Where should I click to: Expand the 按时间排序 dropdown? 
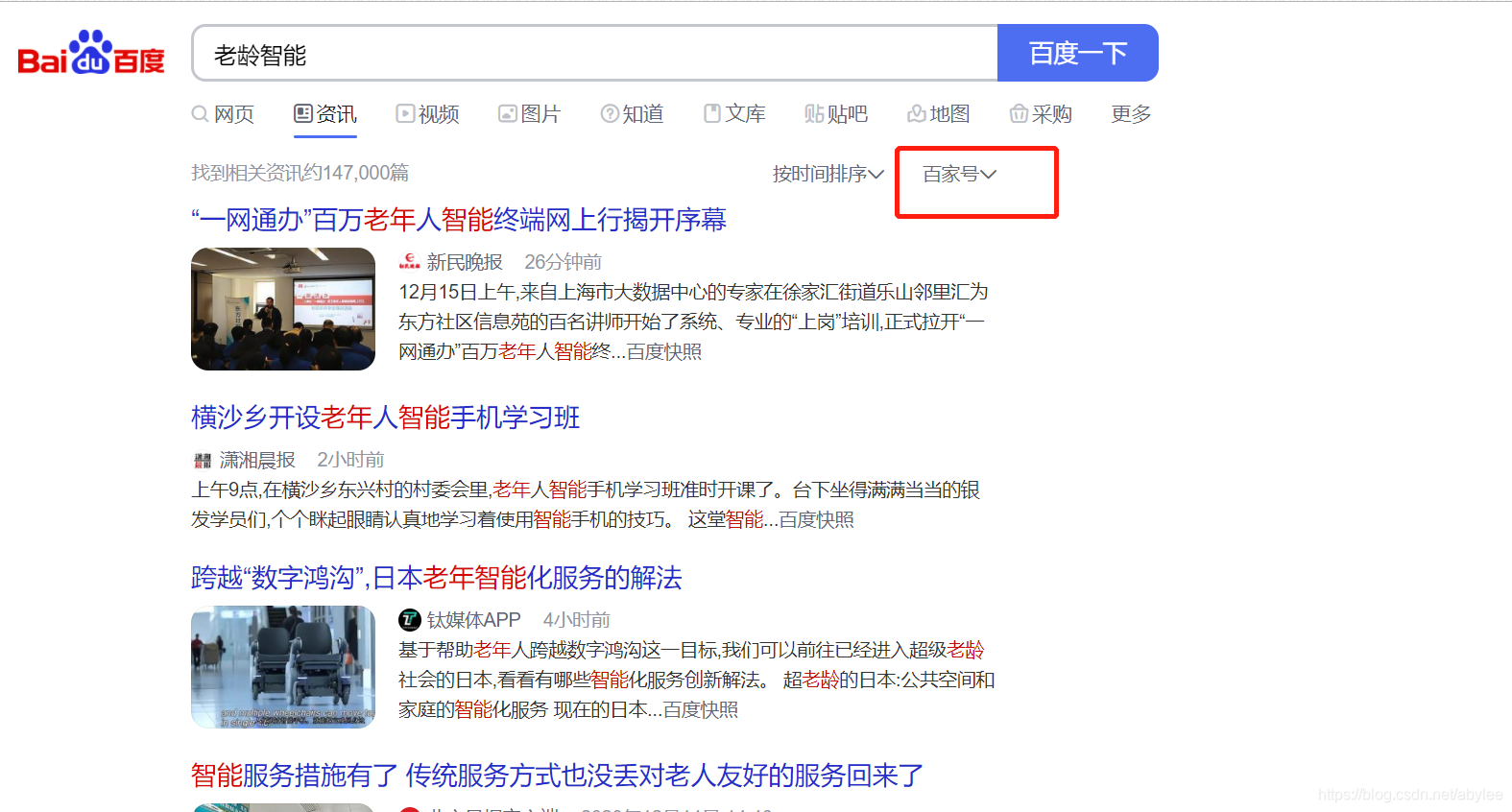point(828,174)
